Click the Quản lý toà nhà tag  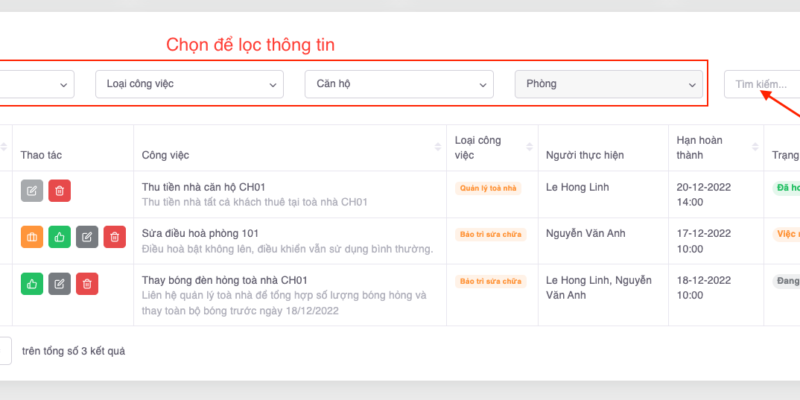(489, 187)
